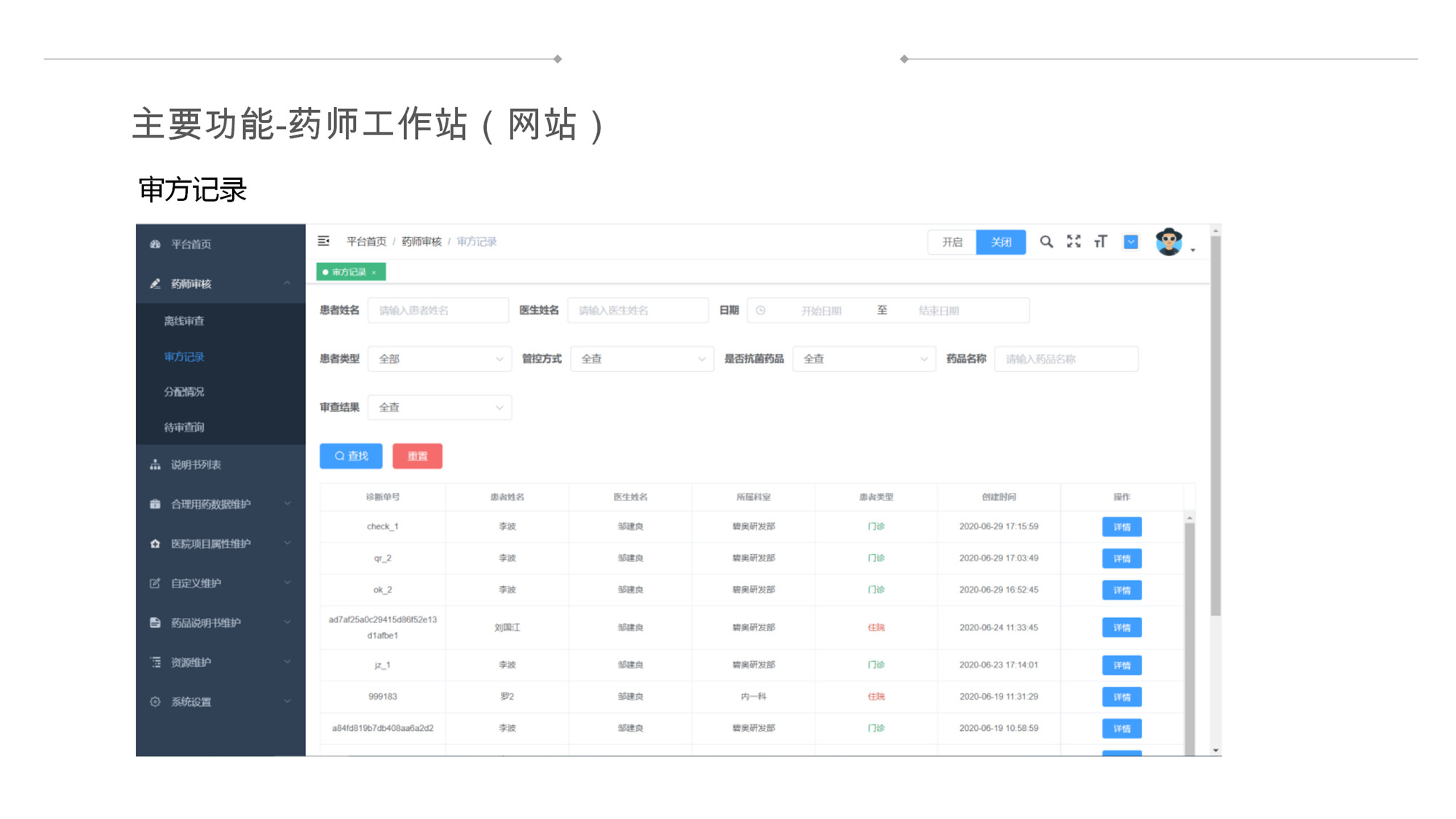This screenshot has height=819, width=1456.
Task: Click the page vertical scrollbar thumb
Action: point(1216,426)
